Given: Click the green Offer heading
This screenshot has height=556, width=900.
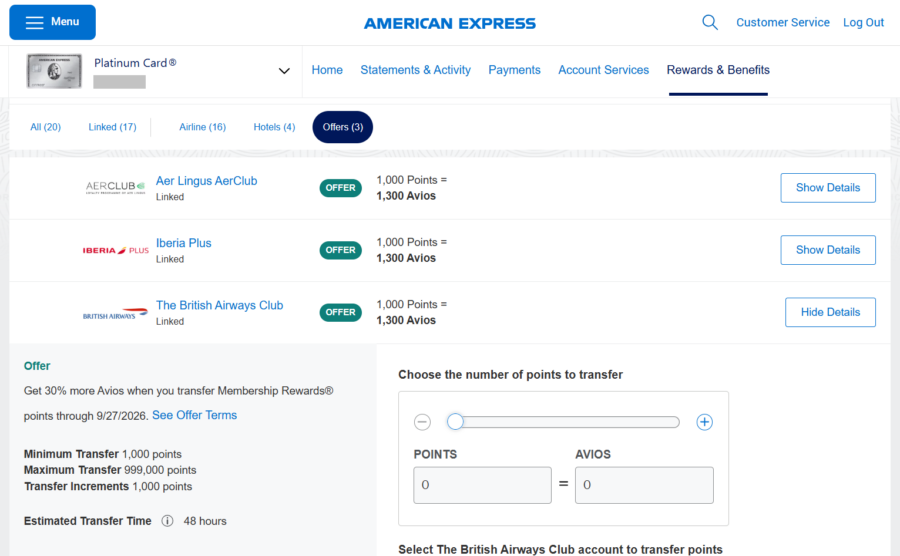Looking at the screenshot, I should tap(37, 366).
